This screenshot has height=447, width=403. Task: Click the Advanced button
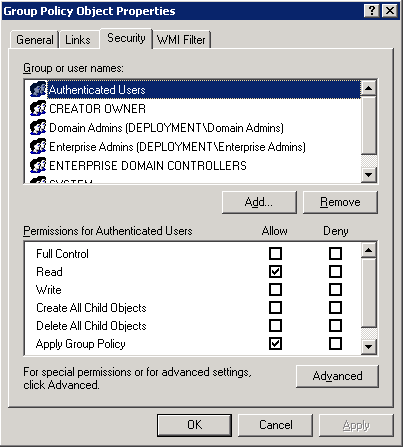[x=337, y=376]
